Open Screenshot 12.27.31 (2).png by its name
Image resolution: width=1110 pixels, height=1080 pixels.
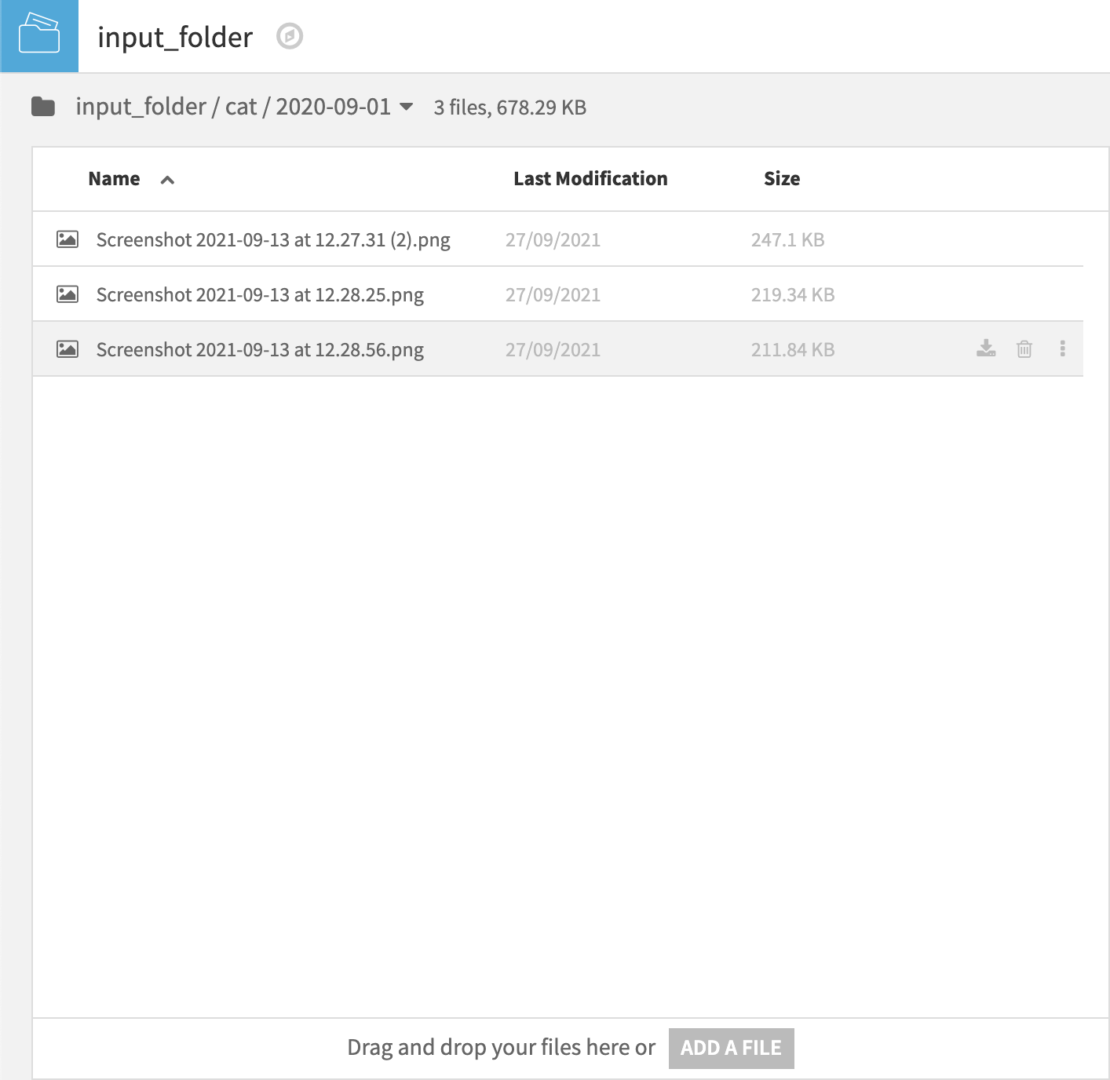point(273,239)
